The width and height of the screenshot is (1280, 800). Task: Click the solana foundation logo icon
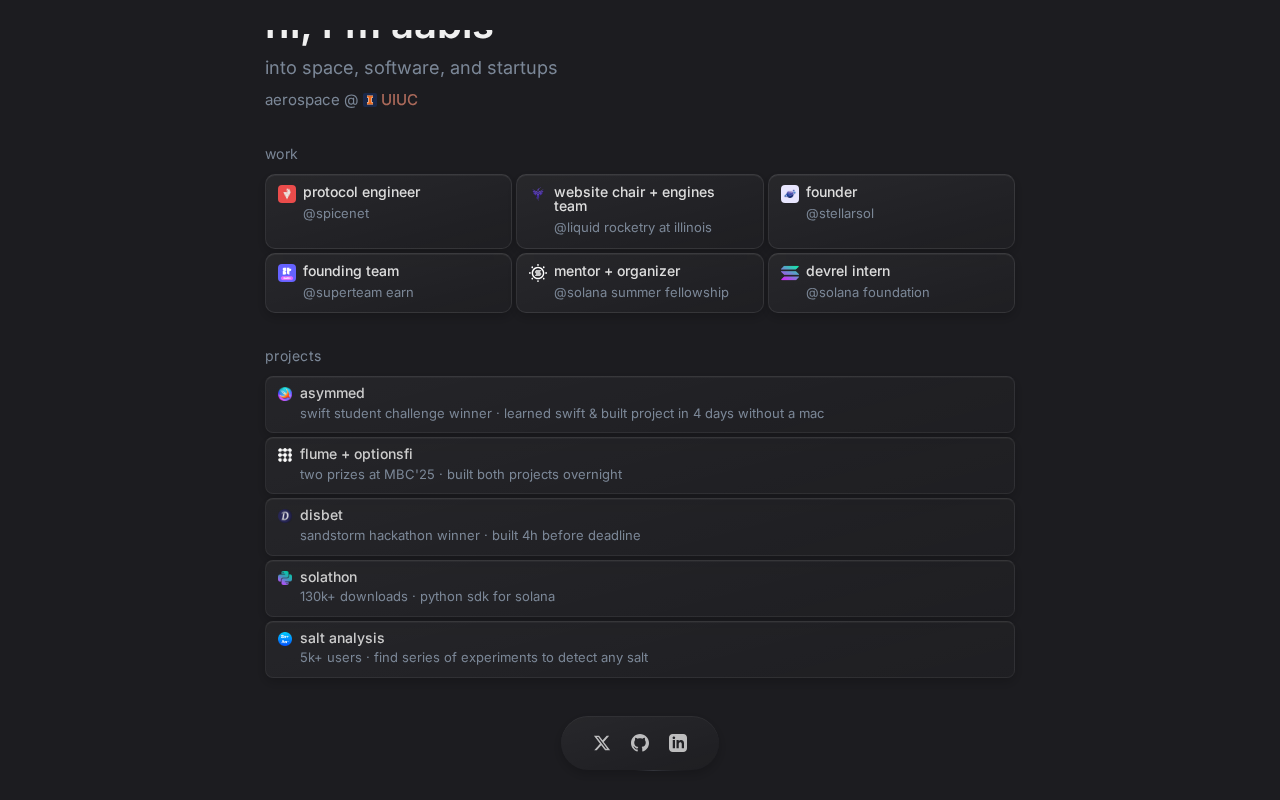click(790, 273)
